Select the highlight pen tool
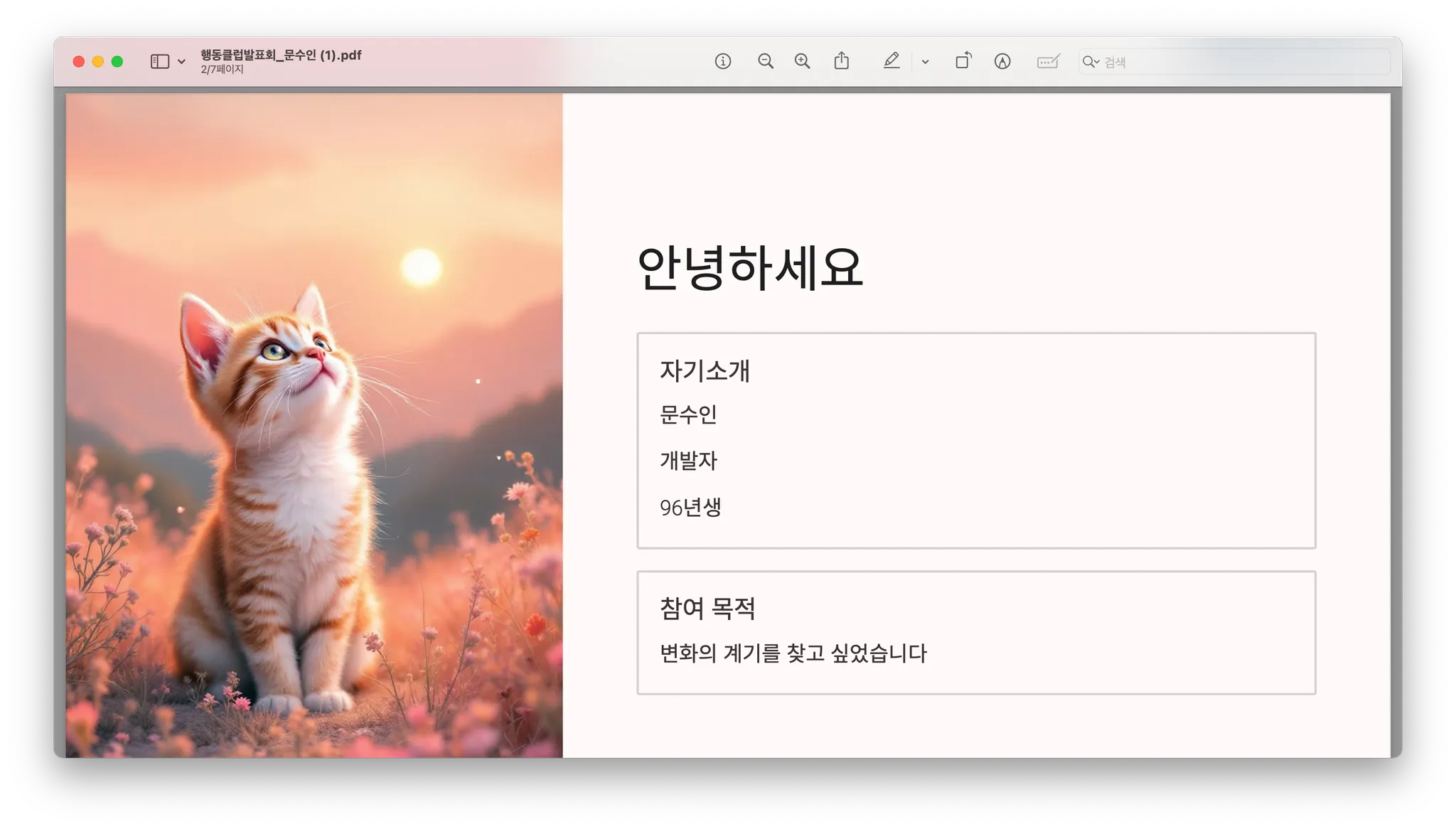Screen dimensions: 1456x829 pos(892,61)
